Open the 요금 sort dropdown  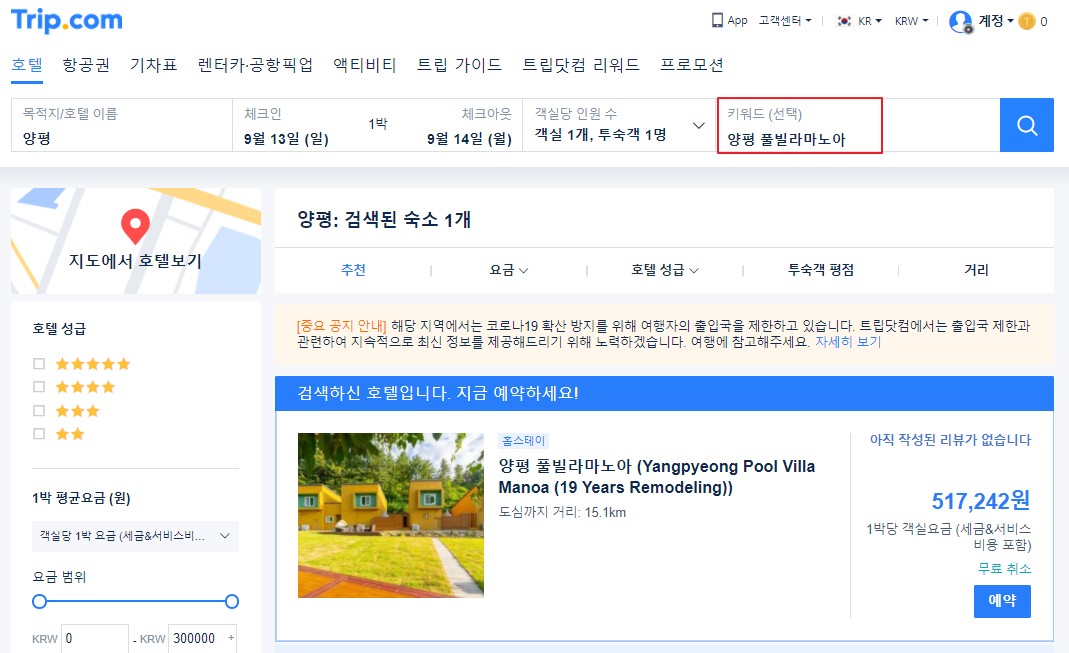click(x=509, y=270)
